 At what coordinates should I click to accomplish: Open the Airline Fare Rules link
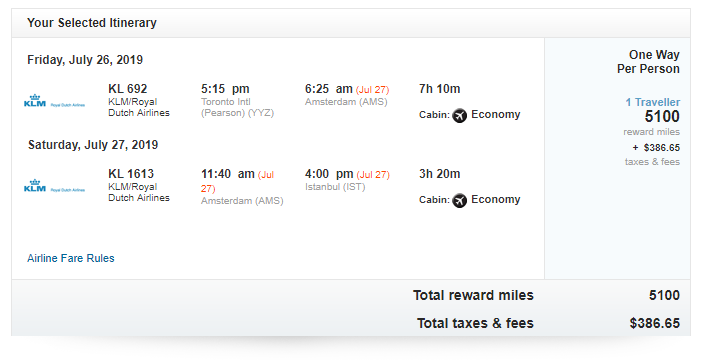click(x=70, y=258)
